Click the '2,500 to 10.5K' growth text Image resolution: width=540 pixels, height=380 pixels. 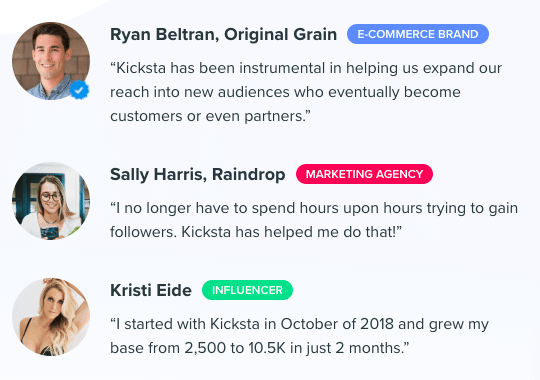(235, 348)
